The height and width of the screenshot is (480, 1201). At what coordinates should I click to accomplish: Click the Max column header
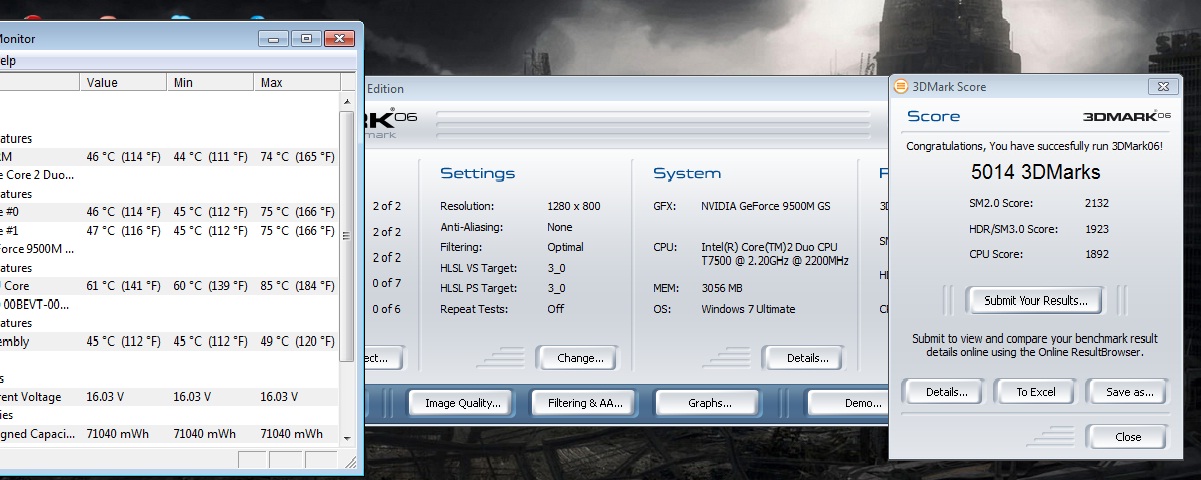pyautogui.click(x=296, y=82)
